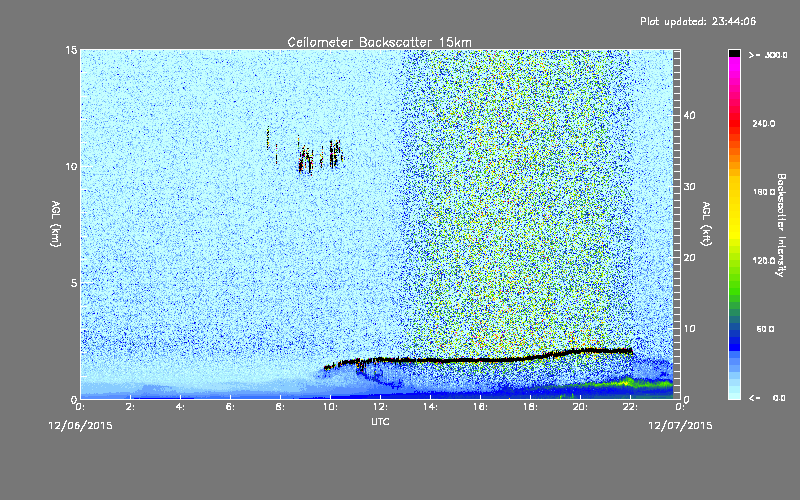The width and height of the screenshot is (800, 500).
Task: Click the 22: hour tick label
Action: [630, 407]
